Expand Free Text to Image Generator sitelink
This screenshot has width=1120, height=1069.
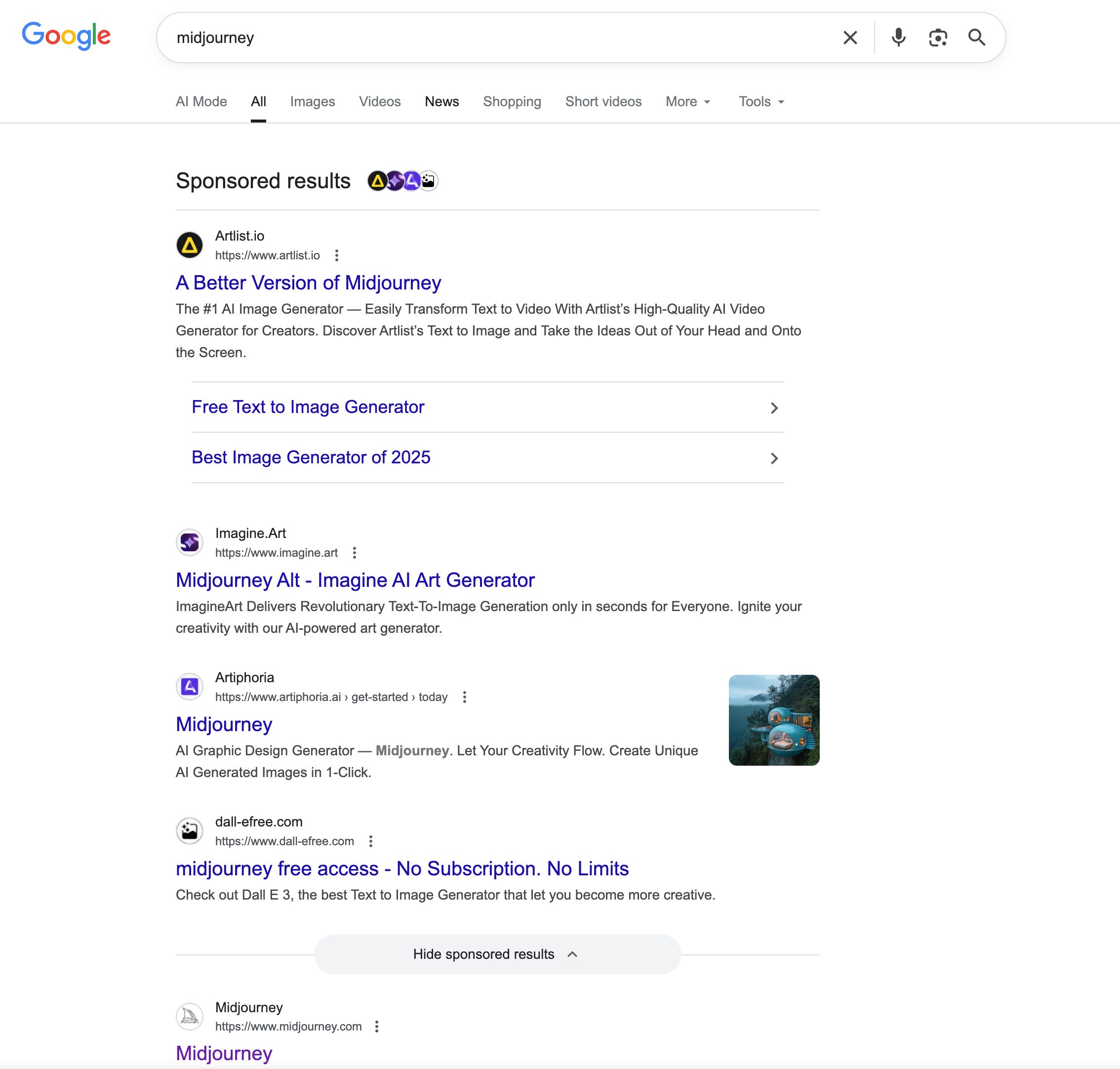pos(487,407)
